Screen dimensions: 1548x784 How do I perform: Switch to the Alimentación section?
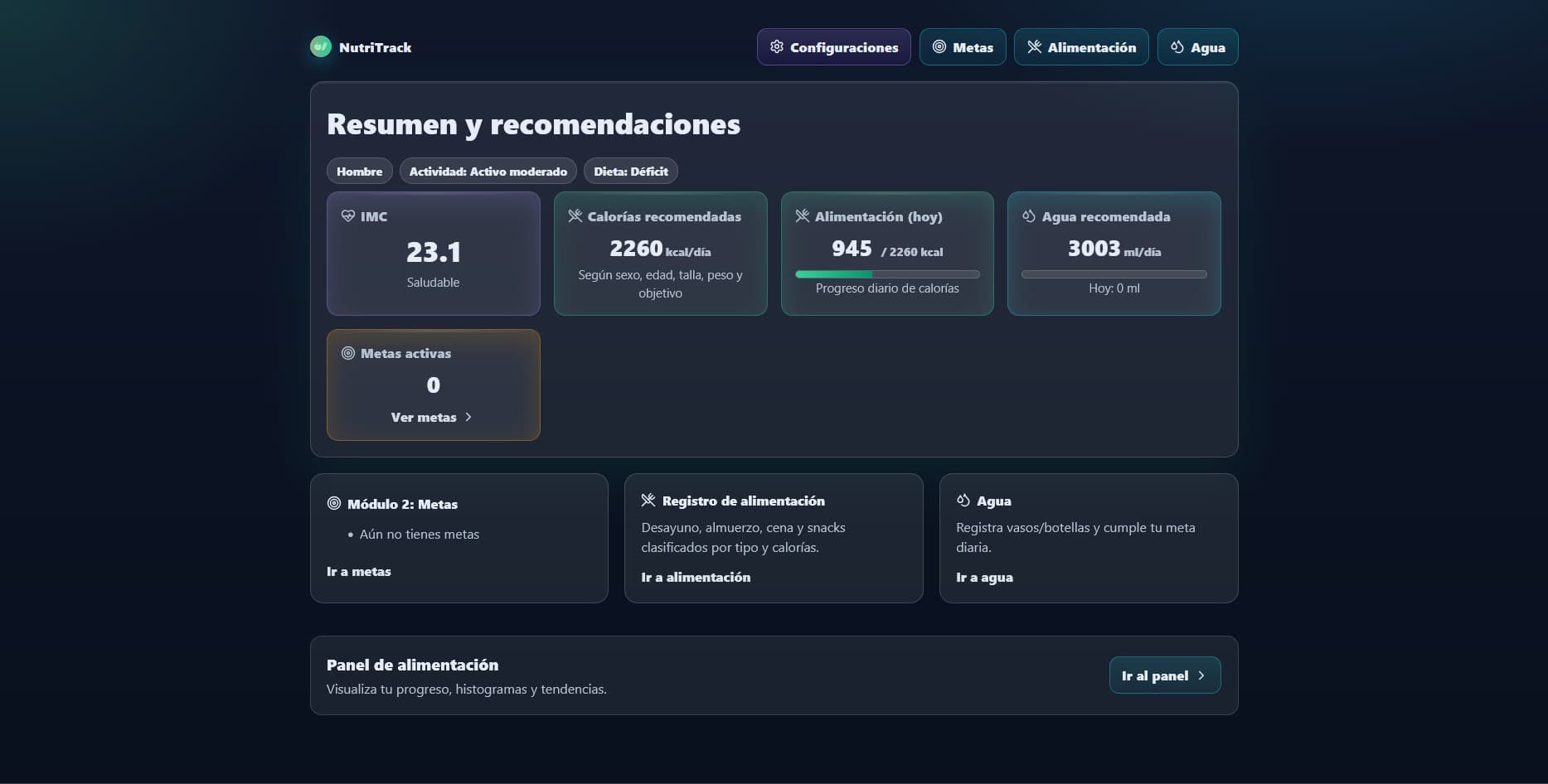point(1081,47)
